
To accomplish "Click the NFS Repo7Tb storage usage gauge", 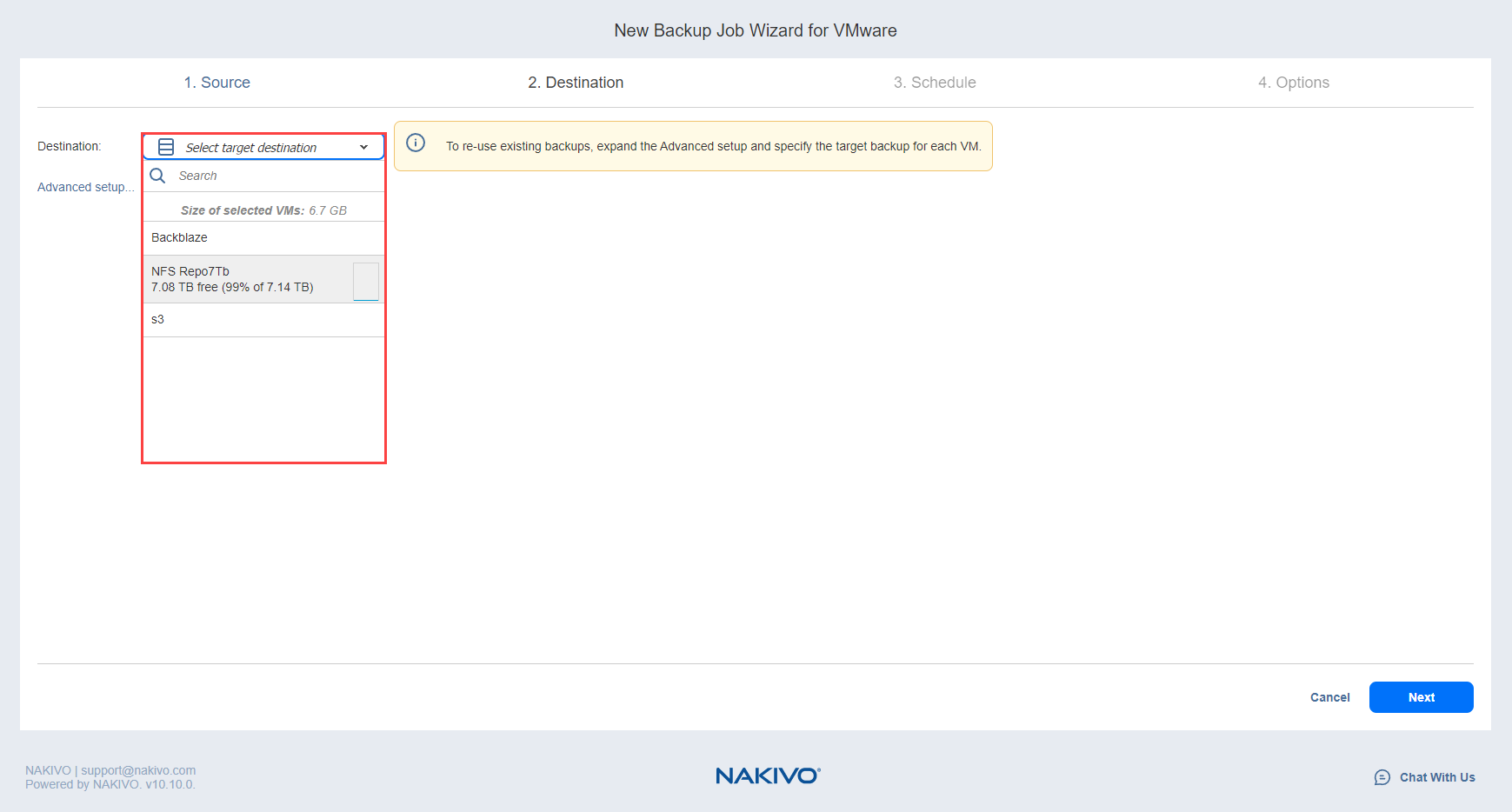I will point(366,282).
